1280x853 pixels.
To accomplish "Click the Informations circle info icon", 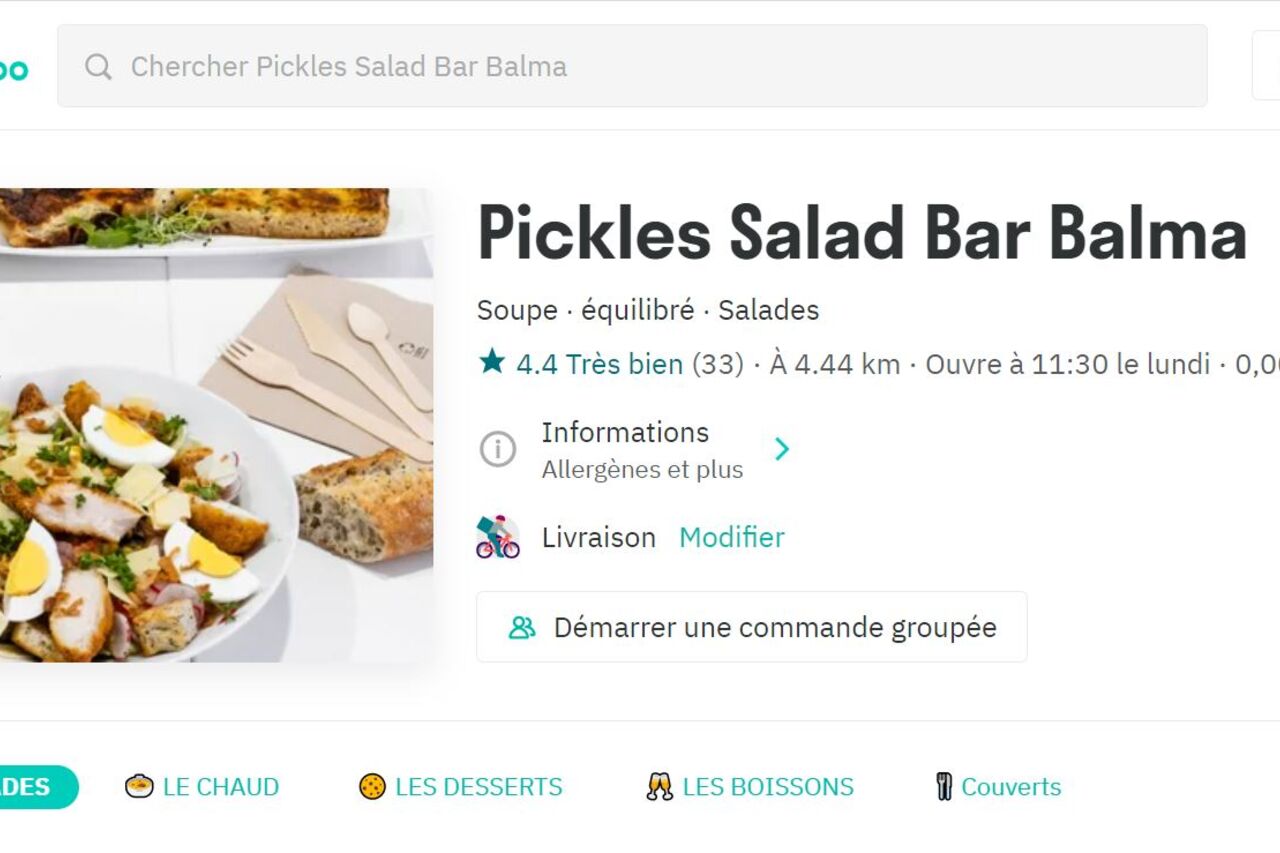I will tap(497, 449).
